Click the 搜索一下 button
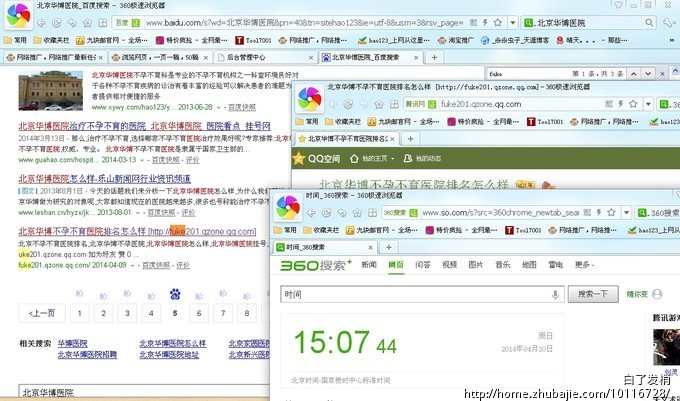This screenshot has width=680, height=401. pyautogui.click(x=592, y=294)
